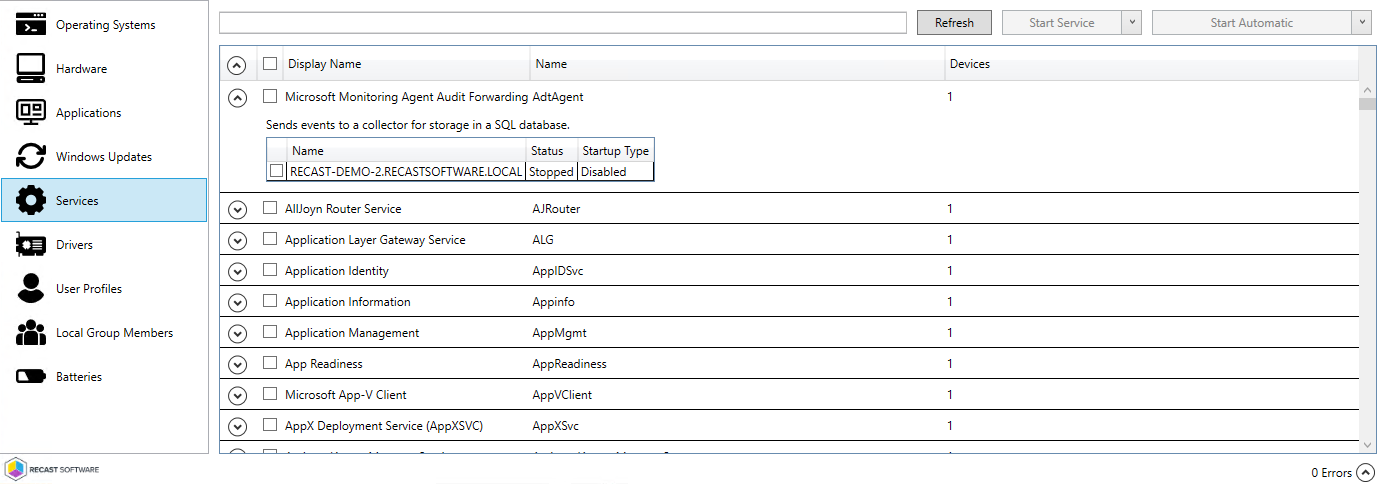Check the select-all checkbox in header
The height and width of the screenshot is (484, 1387).
[270, 64]
